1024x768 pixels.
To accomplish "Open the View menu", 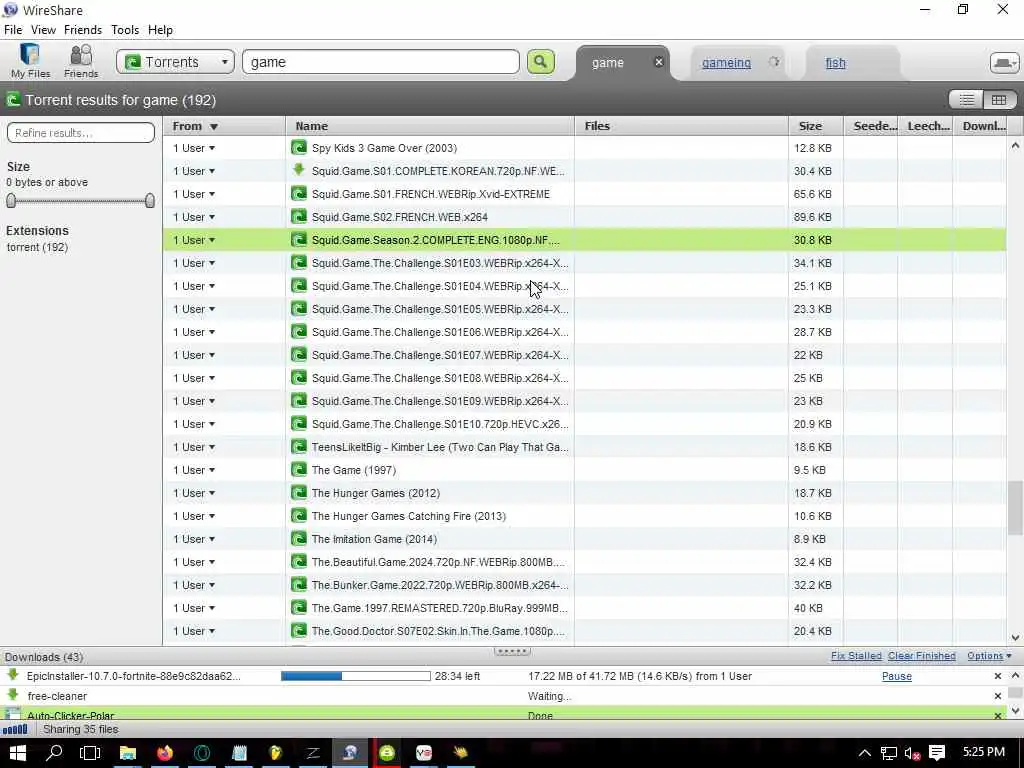I will coord(43,30).
